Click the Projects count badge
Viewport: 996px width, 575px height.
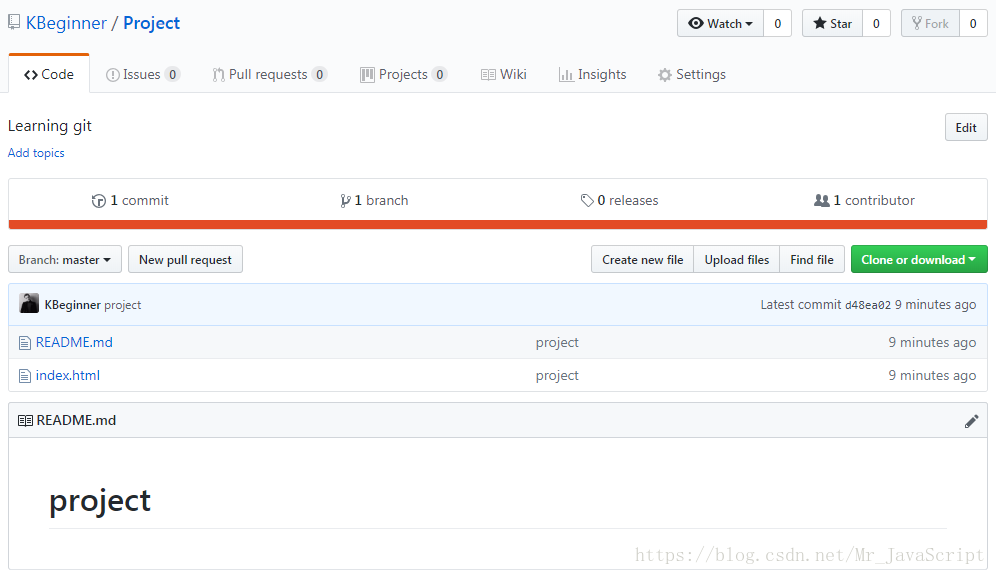(x=440, y=74)
